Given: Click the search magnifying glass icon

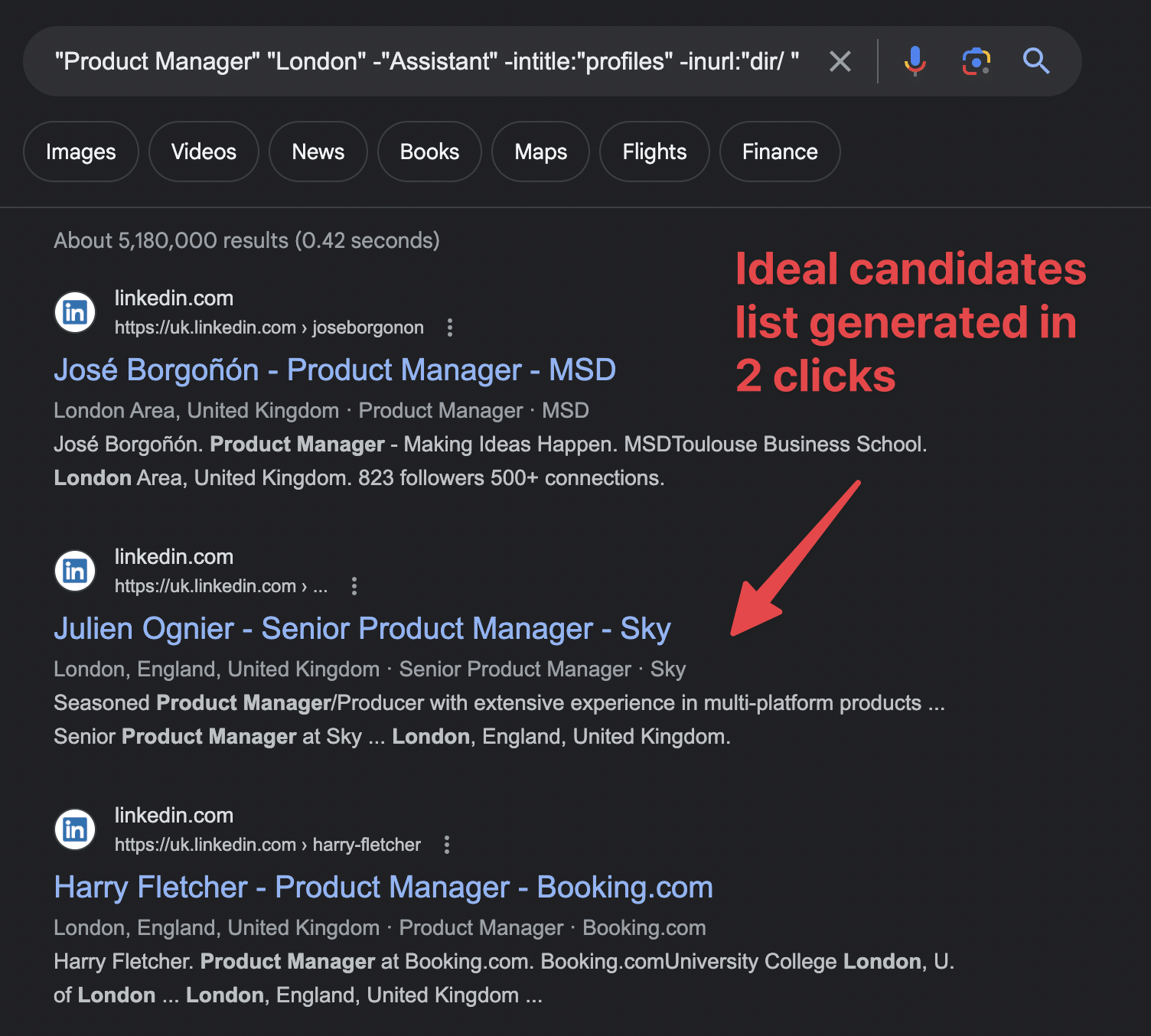Looking at the screenshot, I should coord(1037,61).
